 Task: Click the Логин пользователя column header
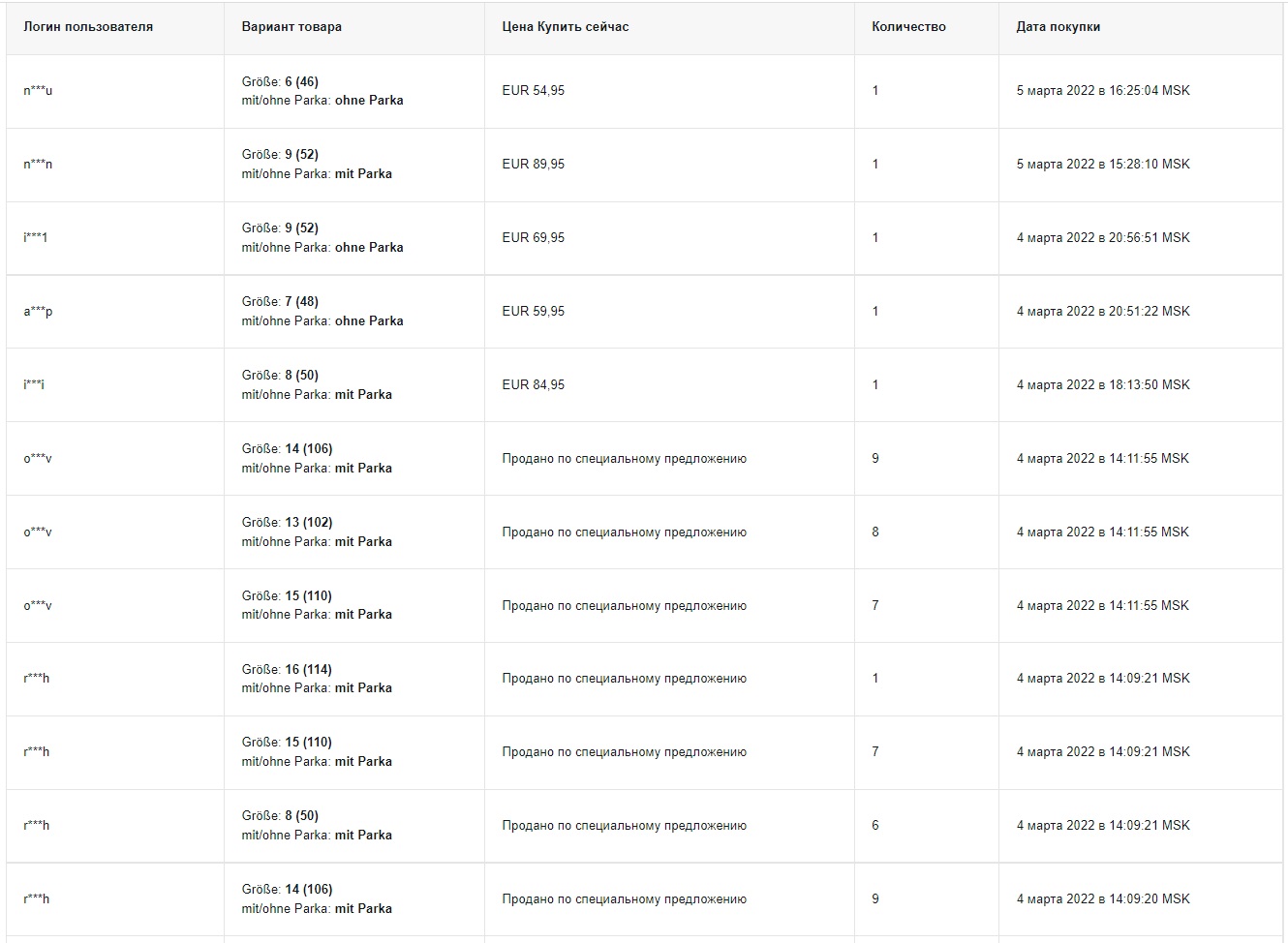[88, 27]
